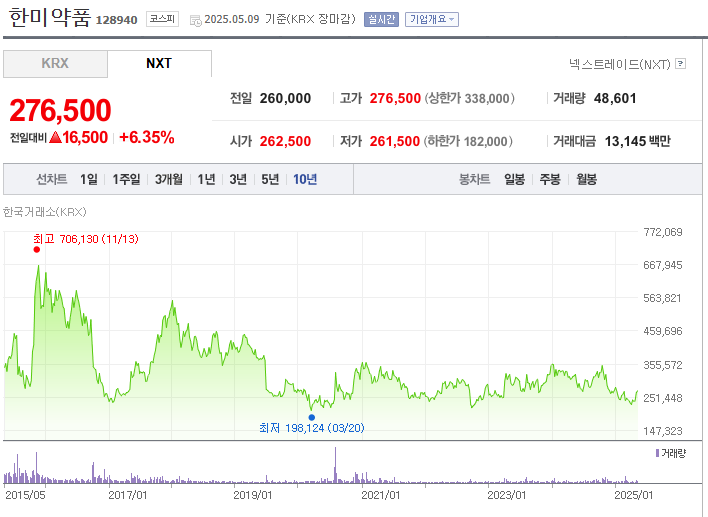Click the 전일 value 260,000
This screenshot has height=517, width=708.
tap(285, 98)
